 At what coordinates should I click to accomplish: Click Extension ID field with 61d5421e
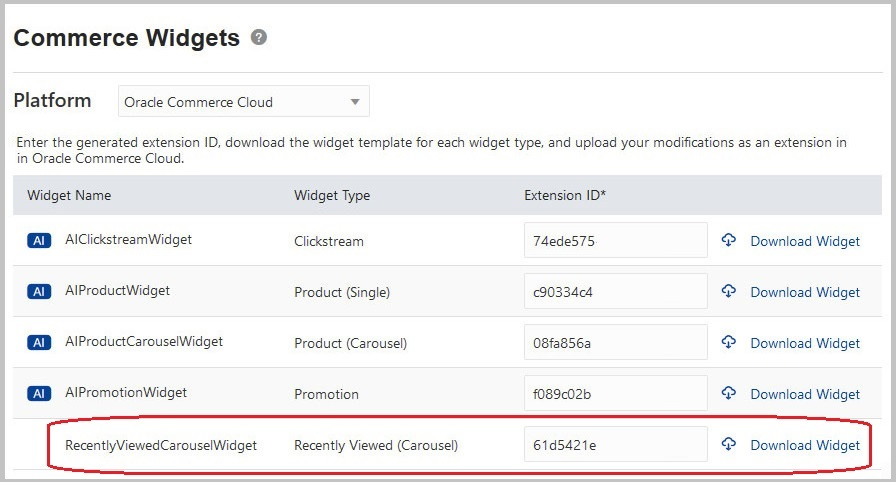click(x=615, y=445)
